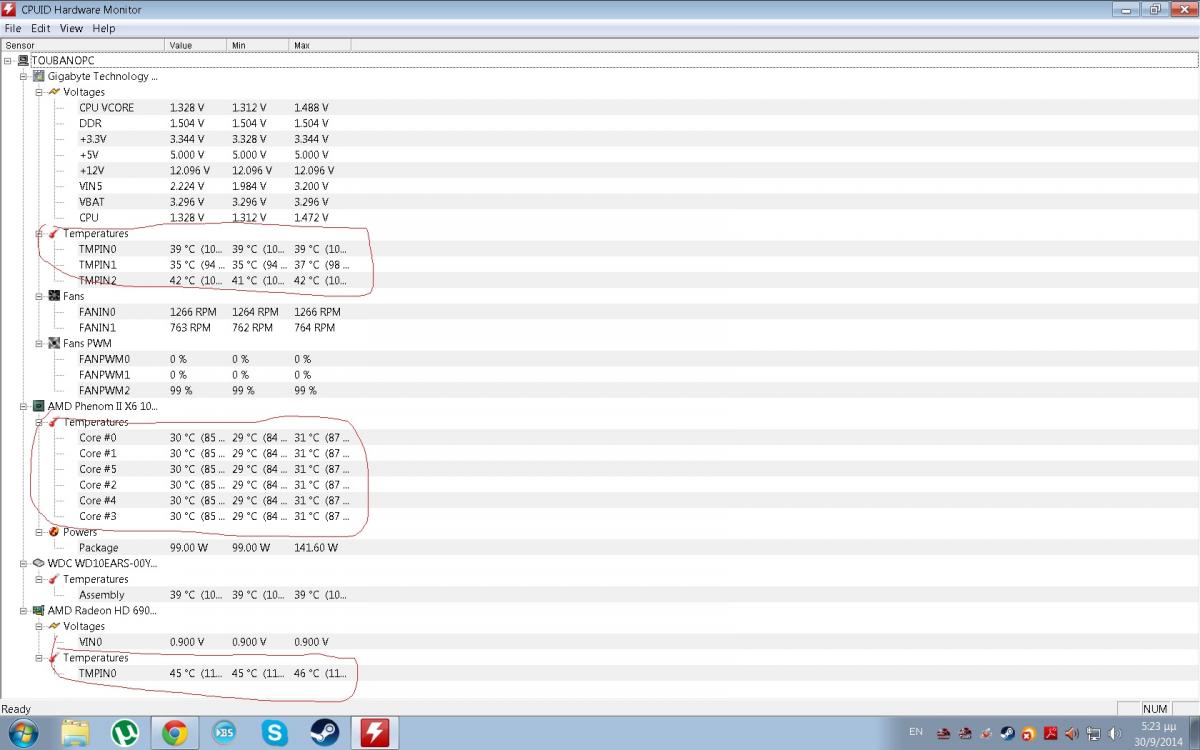Collapse the Fans PWM node
1200x750 pixels.
pos(39,343)
